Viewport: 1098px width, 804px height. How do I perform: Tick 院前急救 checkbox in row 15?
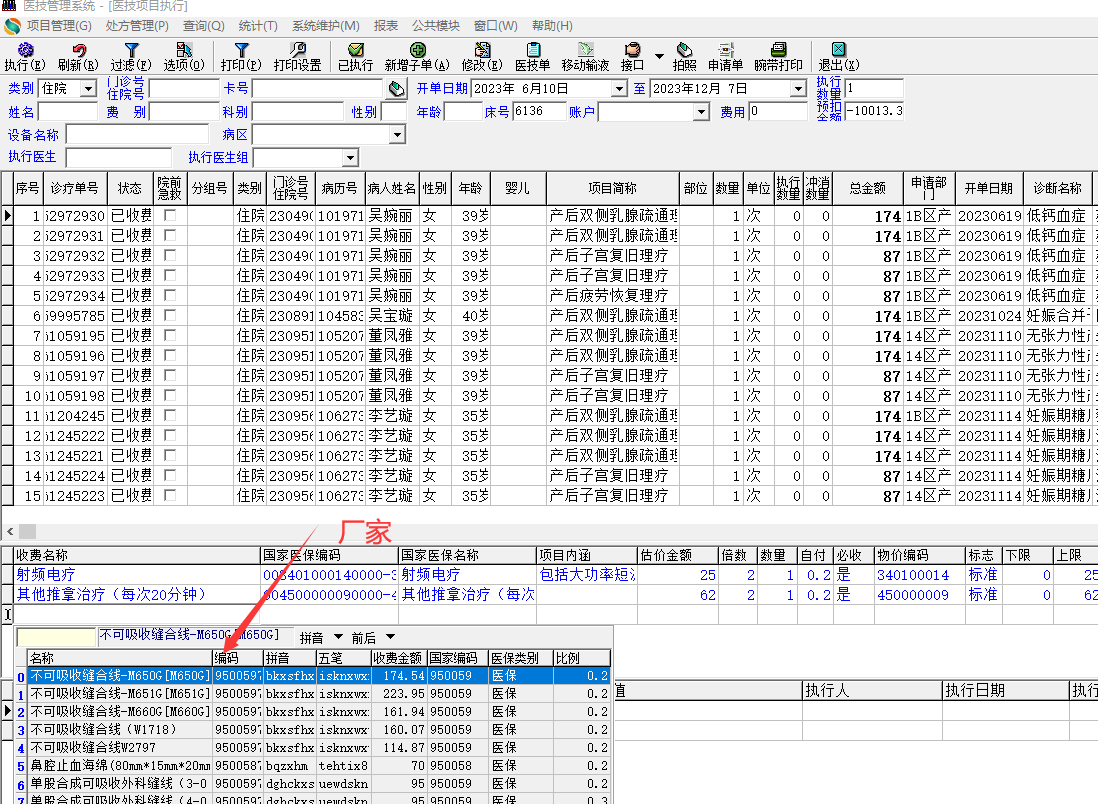(169, 496)
